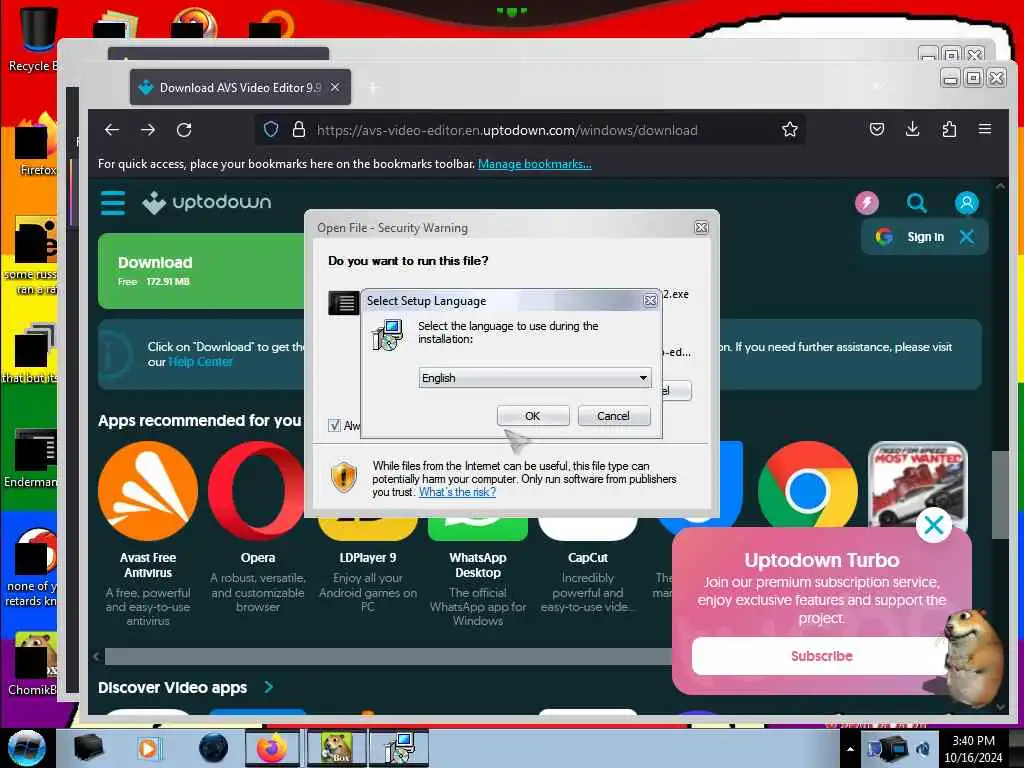
Task: Close the Select Setup Language dialog
Action: pos(650,300)
